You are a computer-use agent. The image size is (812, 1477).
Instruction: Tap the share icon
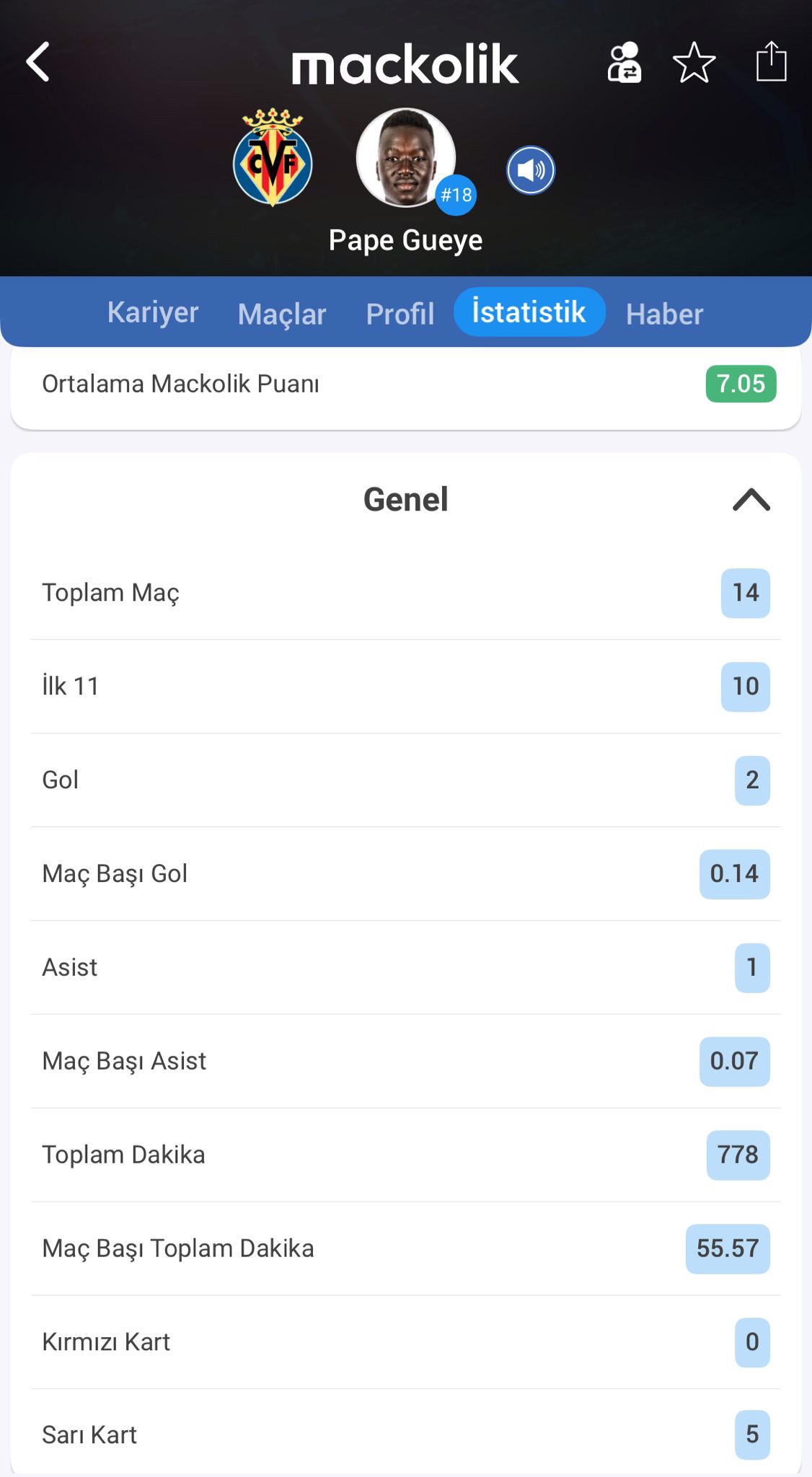[x=770, y=62]
